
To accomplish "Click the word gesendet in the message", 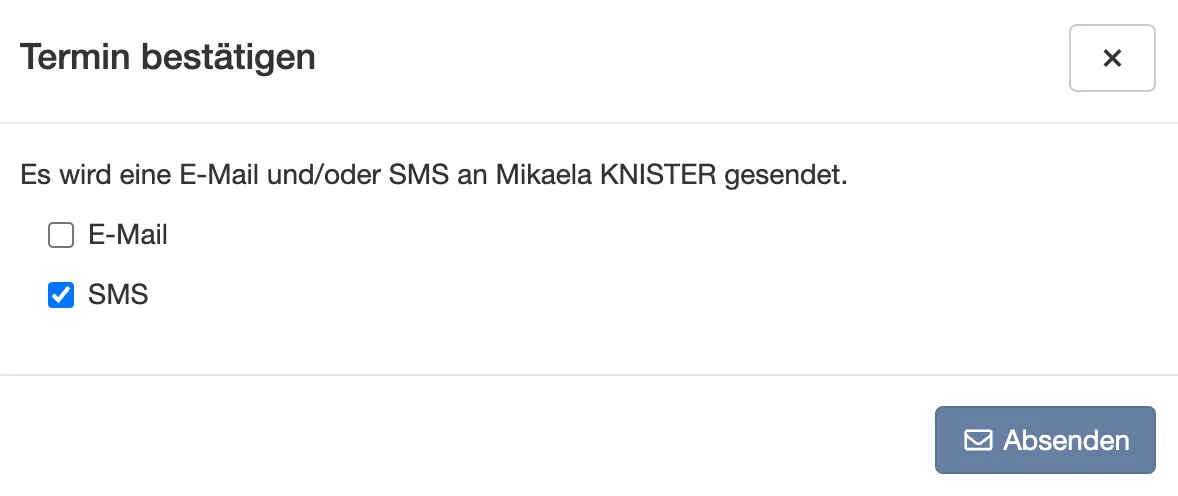I will click(784, 177).
